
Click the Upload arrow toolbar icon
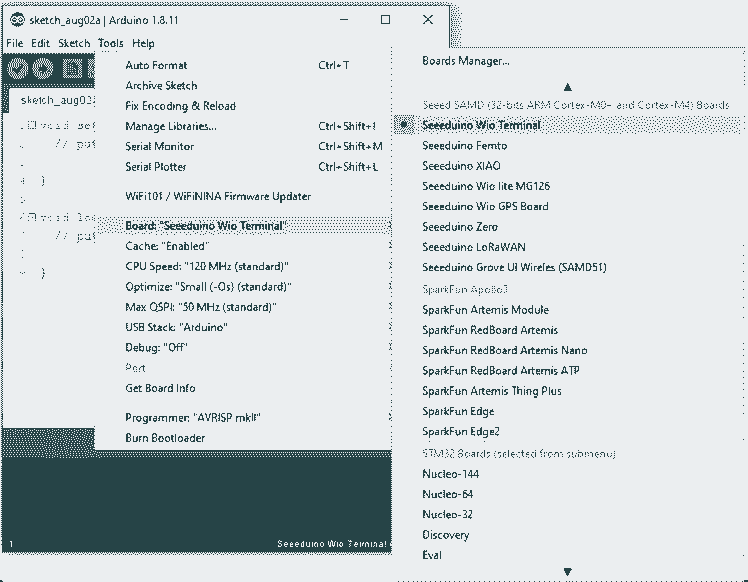pyautogui.click(x=42, y=69)
